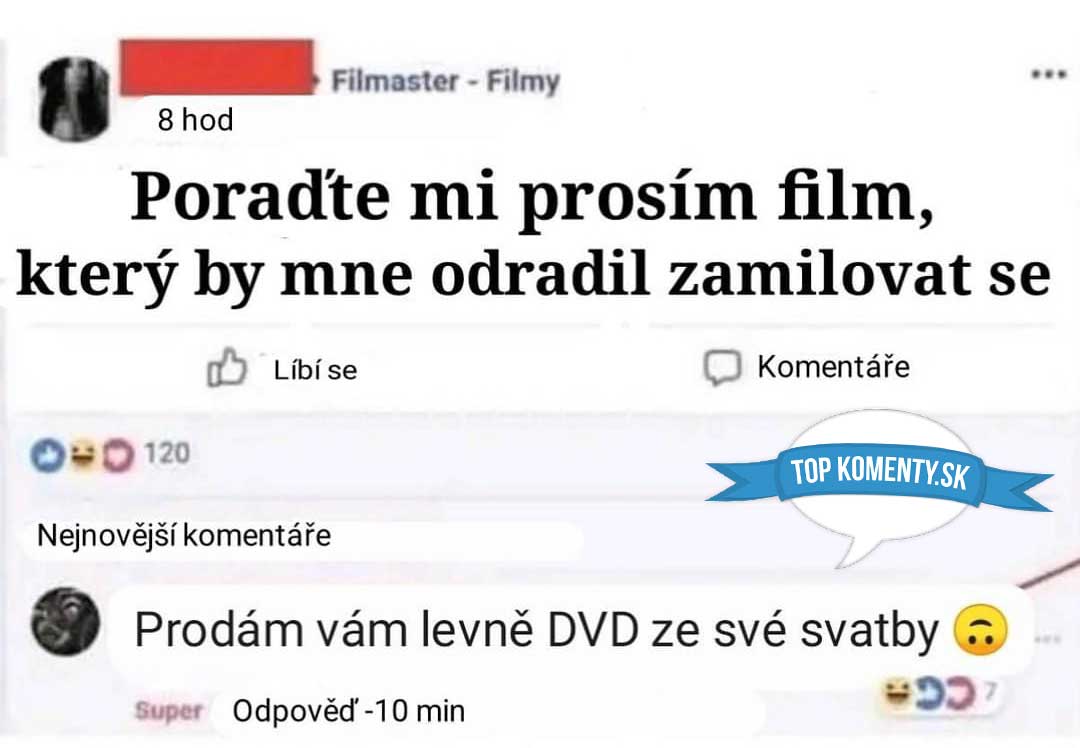1080x748 pixels.
Task: Open the post author's profile picture
Action: (74, 98)
